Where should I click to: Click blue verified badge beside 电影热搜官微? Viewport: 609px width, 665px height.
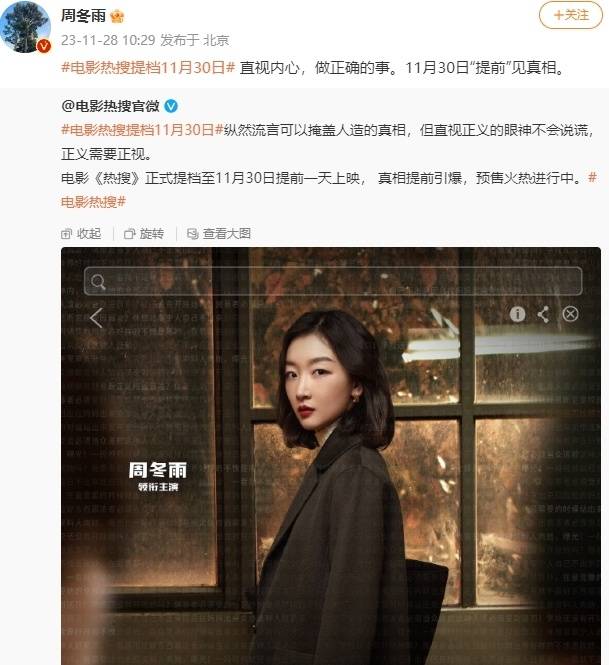click(170, 106)
